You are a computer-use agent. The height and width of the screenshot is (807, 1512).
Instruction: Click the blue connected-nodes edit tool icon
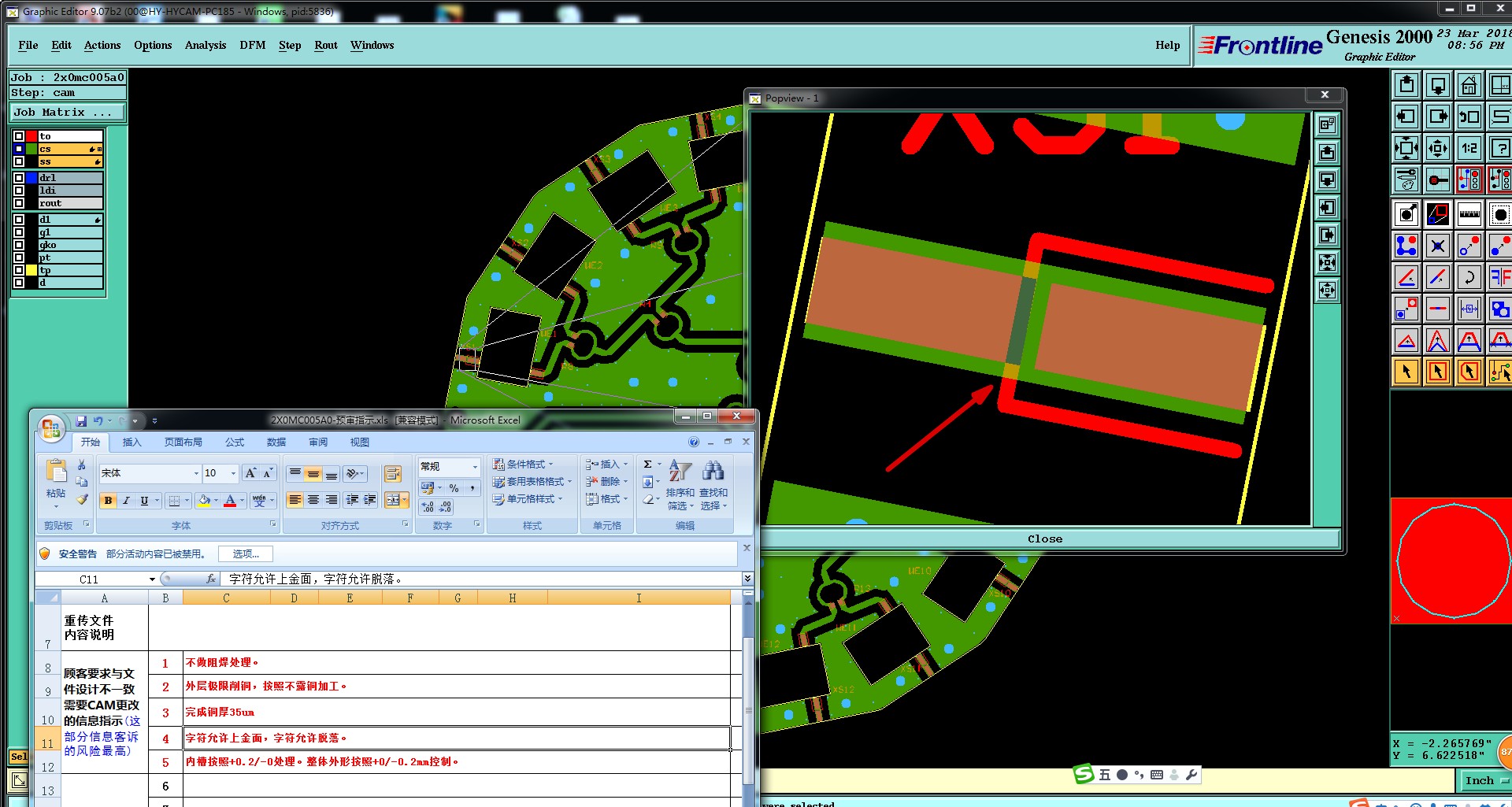tap(1406, 246)
